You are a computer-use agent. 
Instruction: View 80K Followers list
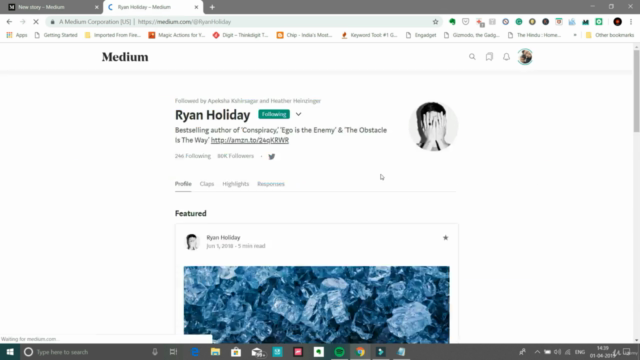(x=236, y=156)
